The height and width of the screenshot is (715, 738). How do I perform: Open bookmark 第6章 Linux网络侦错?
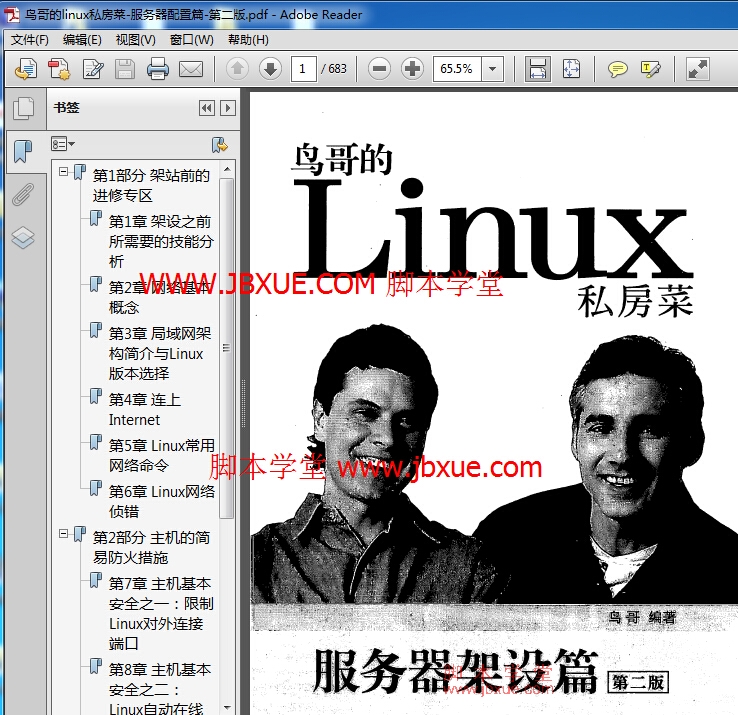[161, 501]
